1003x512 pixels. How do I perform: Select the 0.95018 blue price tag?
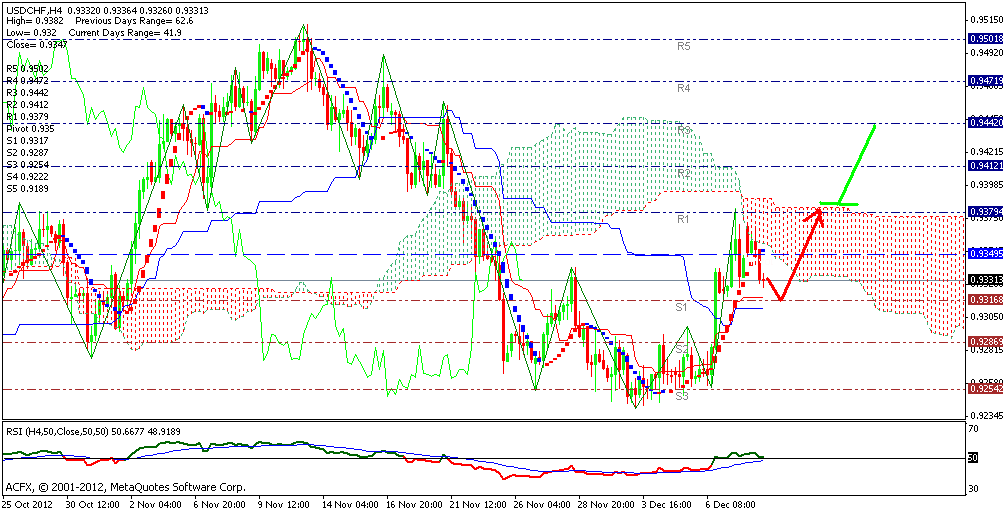[983, 39]
